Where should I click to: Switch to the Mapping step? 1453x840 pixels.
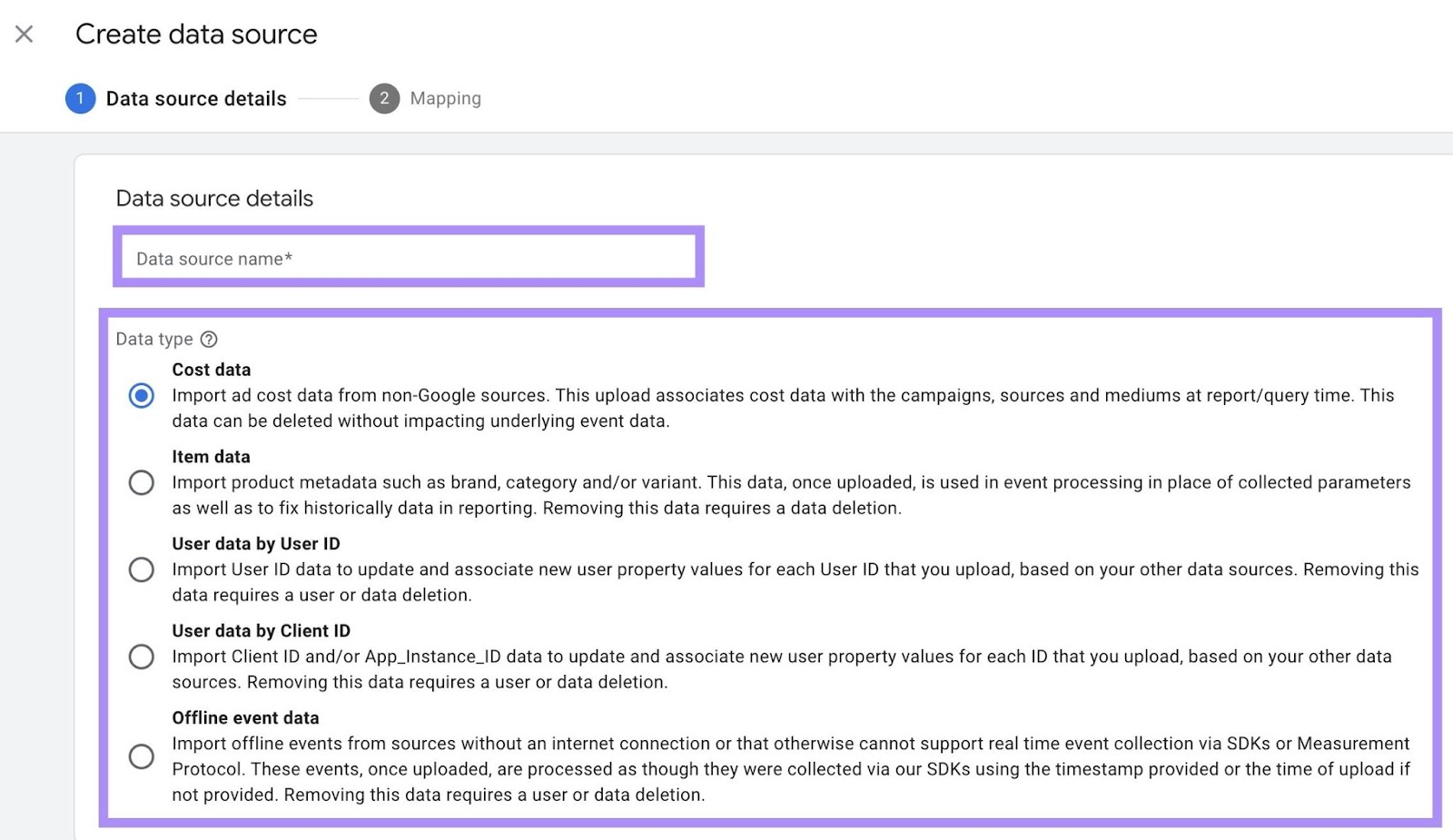coord(445,99)
